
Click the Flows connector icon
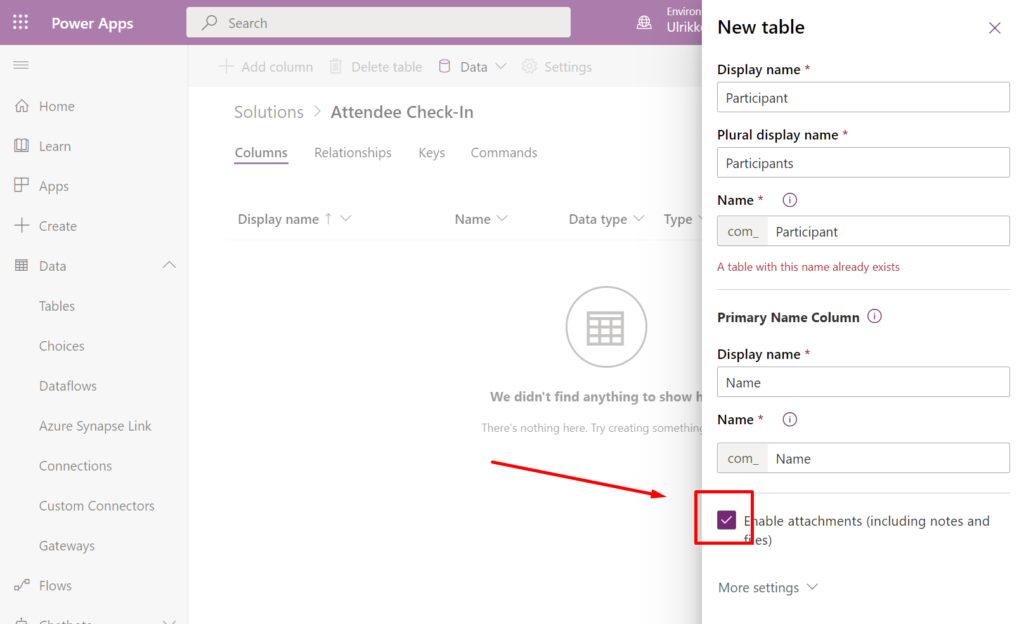pos(22,585)
